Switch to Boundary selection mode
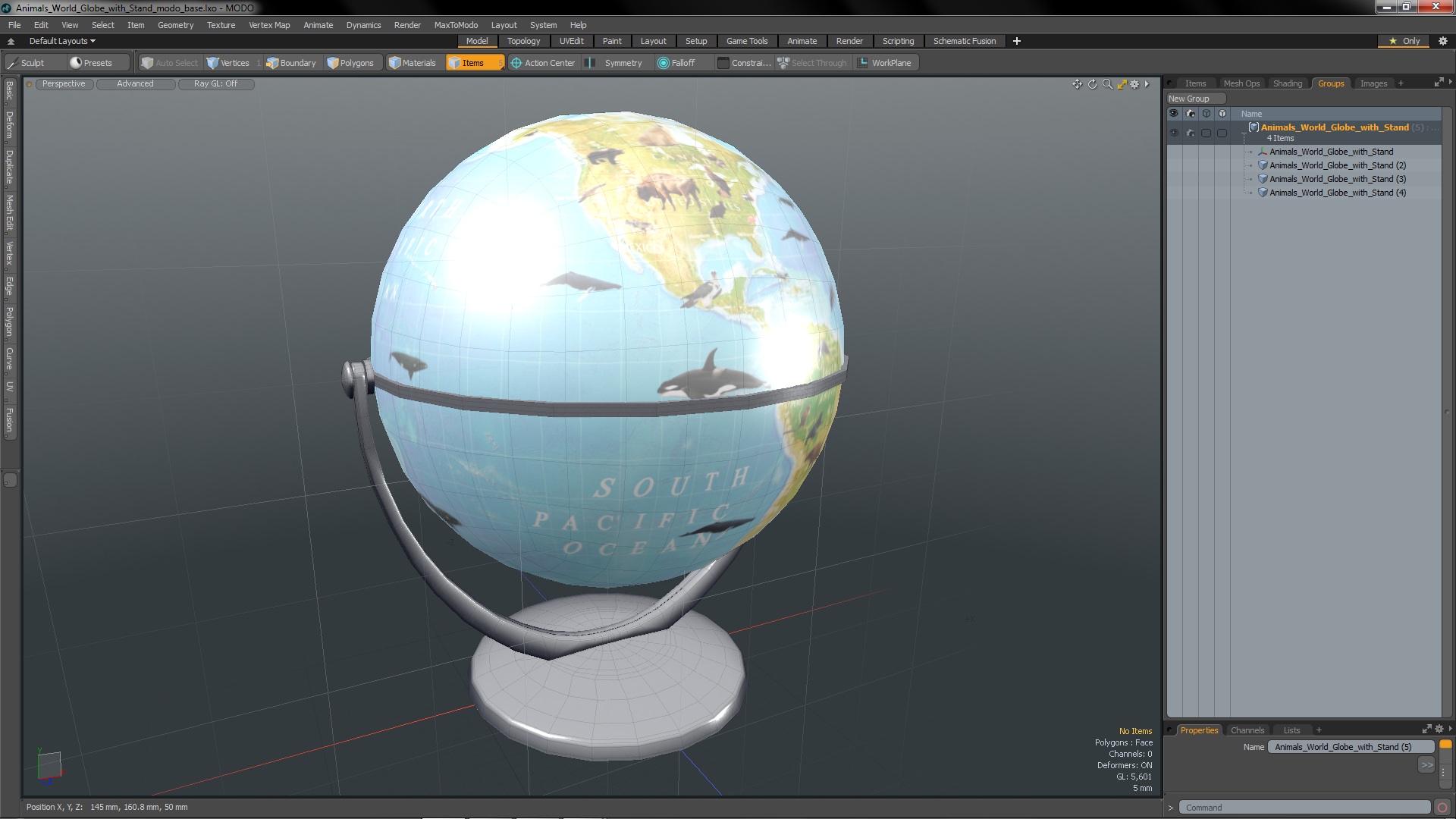This screenshot has width=1456, height=819. (291, 63)
